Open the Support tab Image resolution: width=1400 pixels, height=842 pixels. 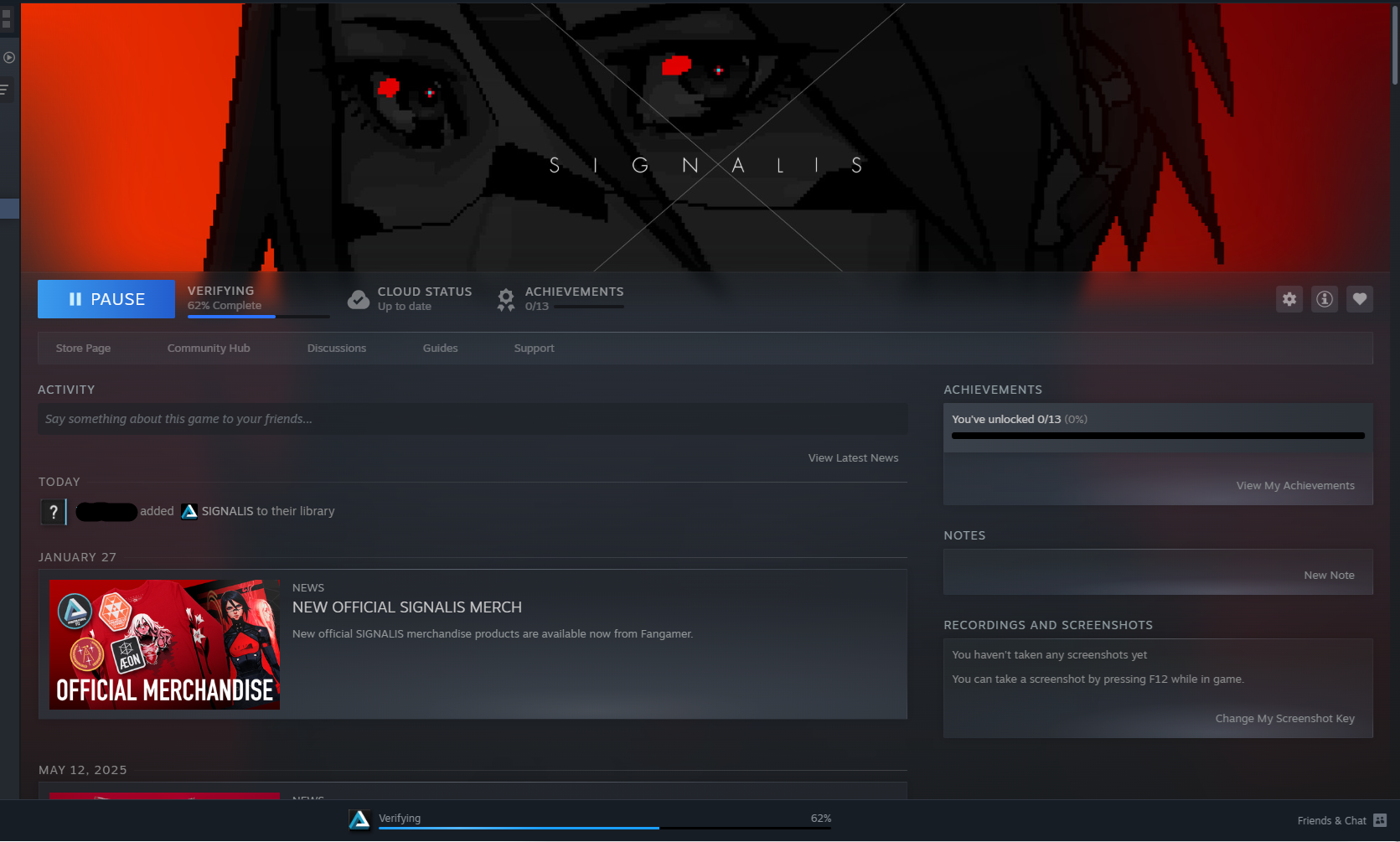coord(535,349)
